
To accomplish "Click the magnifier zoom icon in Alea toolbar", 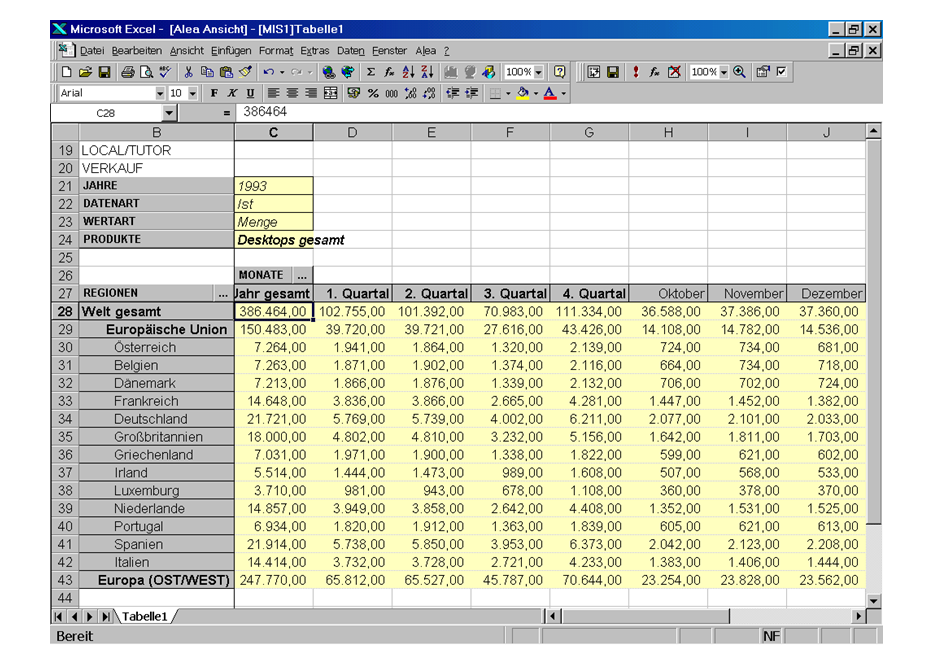I will (740, 72).
